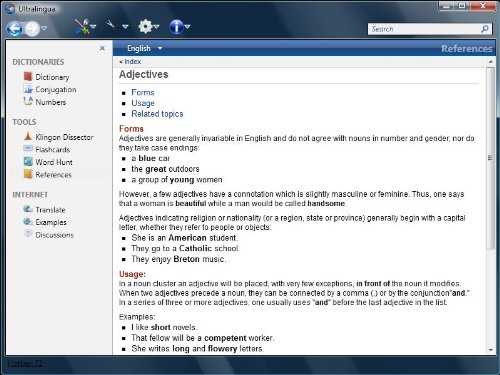Open References in sidebar
The width and height of the screenshot is (500, 375).
pos(54,175)
